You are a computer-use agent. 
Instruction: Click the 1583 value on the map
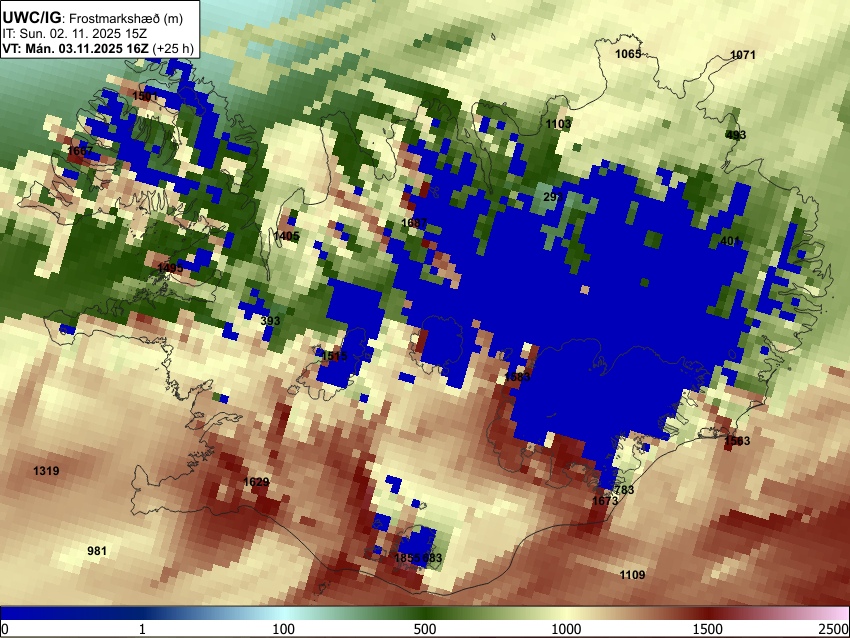(517, 377)
